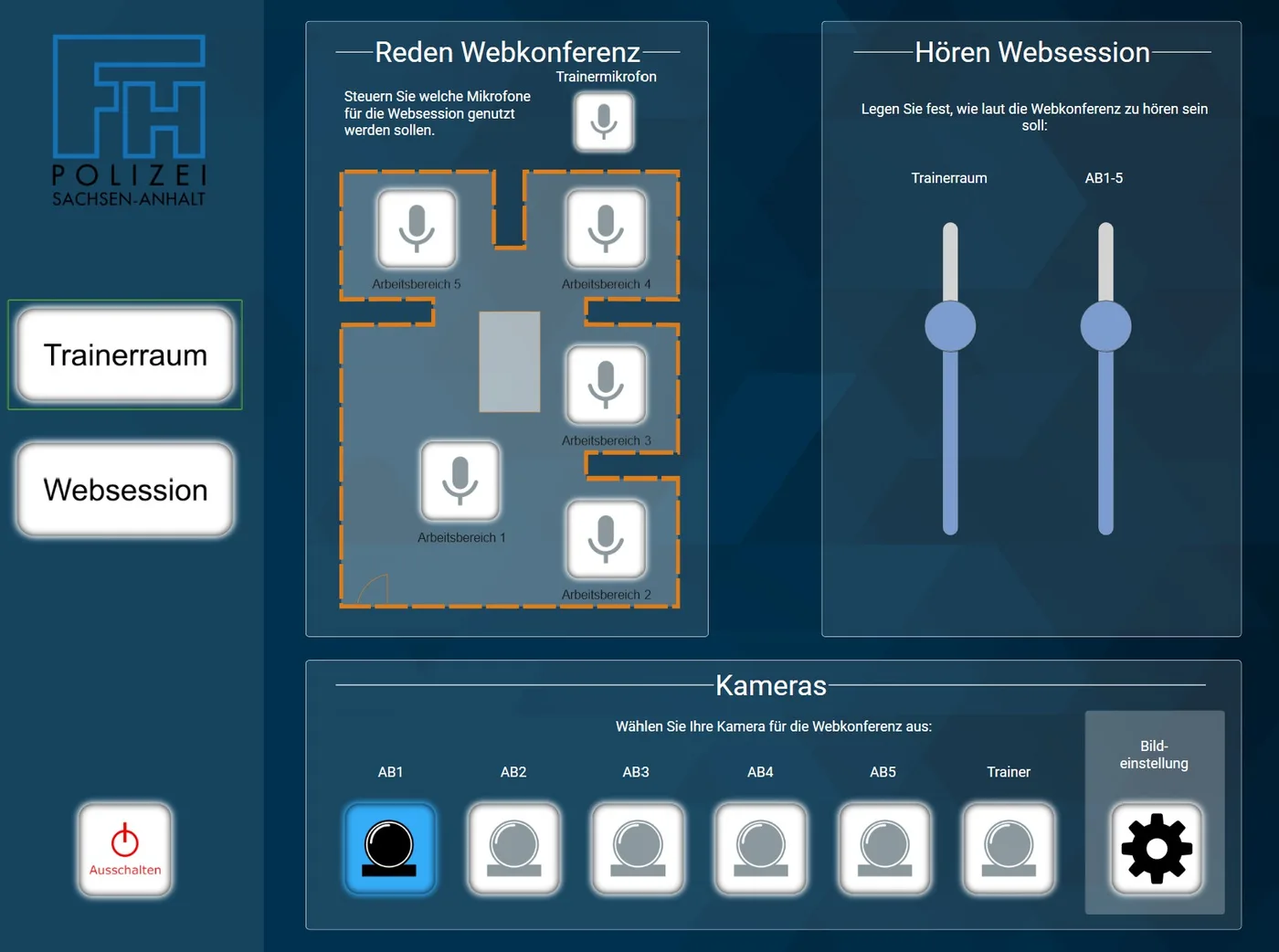Image resolution: width=1279 pixels, height=952 pixels.
Task: Open the Trainerraum page
Action: tap(125, 354)
